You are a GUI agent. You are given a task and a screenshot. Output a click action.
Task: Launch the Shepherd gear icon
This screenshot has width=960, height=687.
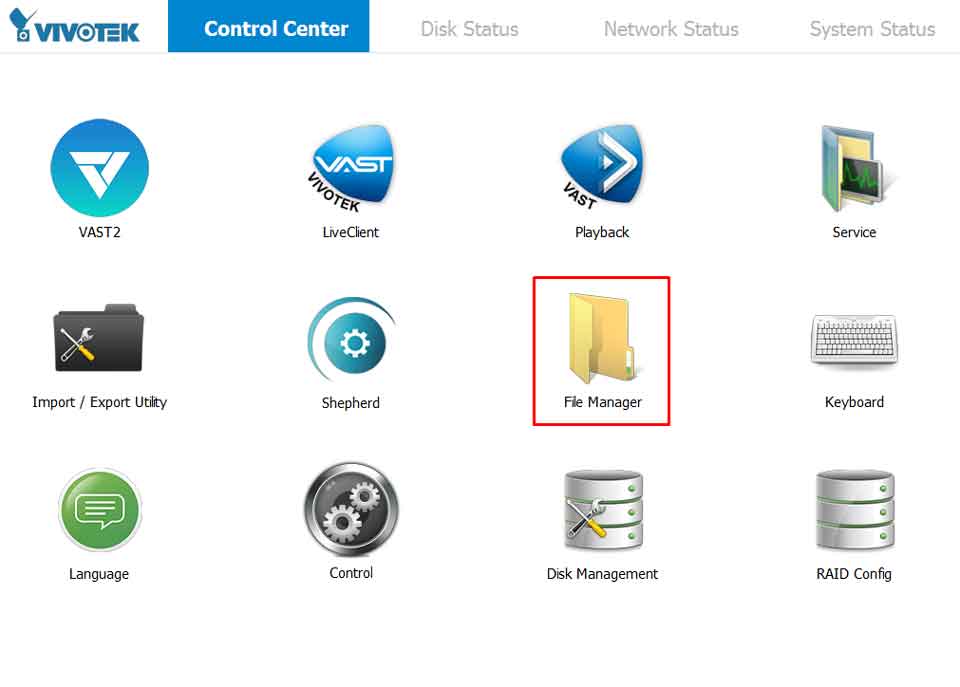[x=351, y=341]
